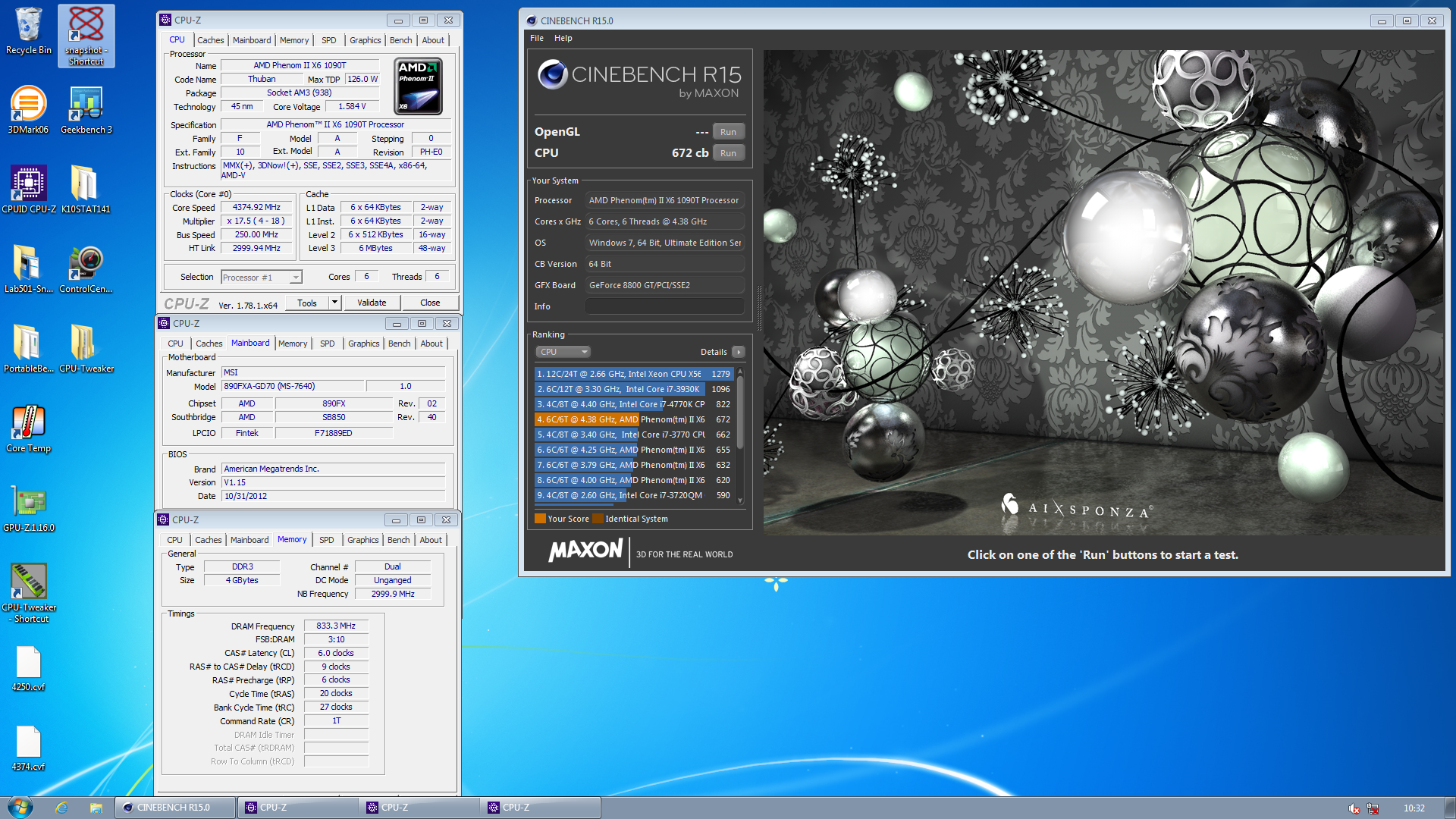The width and height of the screenshot is (1456, 819).
Task: Click the Cinebench render preview image
Action: click(1103, 293)
